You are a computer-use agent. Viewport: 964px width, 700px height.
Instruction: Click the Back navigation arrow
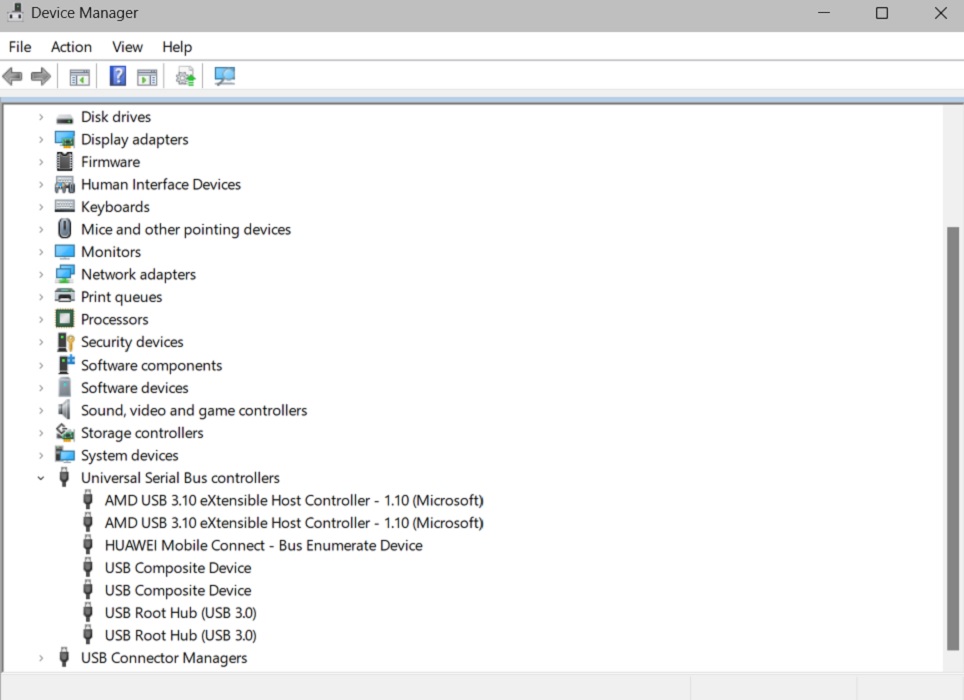point(12,75)
